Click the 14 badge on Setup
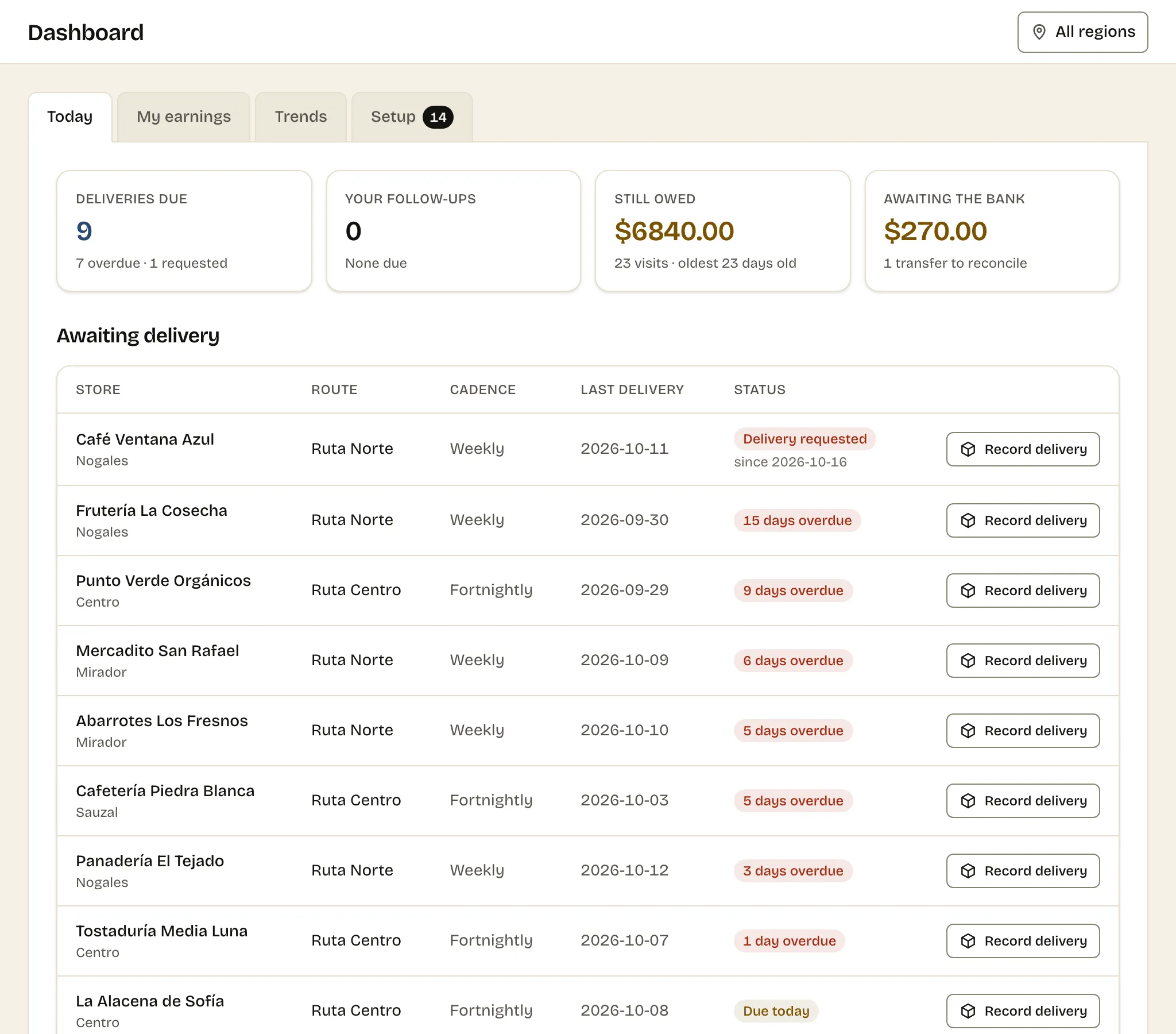This screenshot has width=1176, height=1034. (438, 117)
